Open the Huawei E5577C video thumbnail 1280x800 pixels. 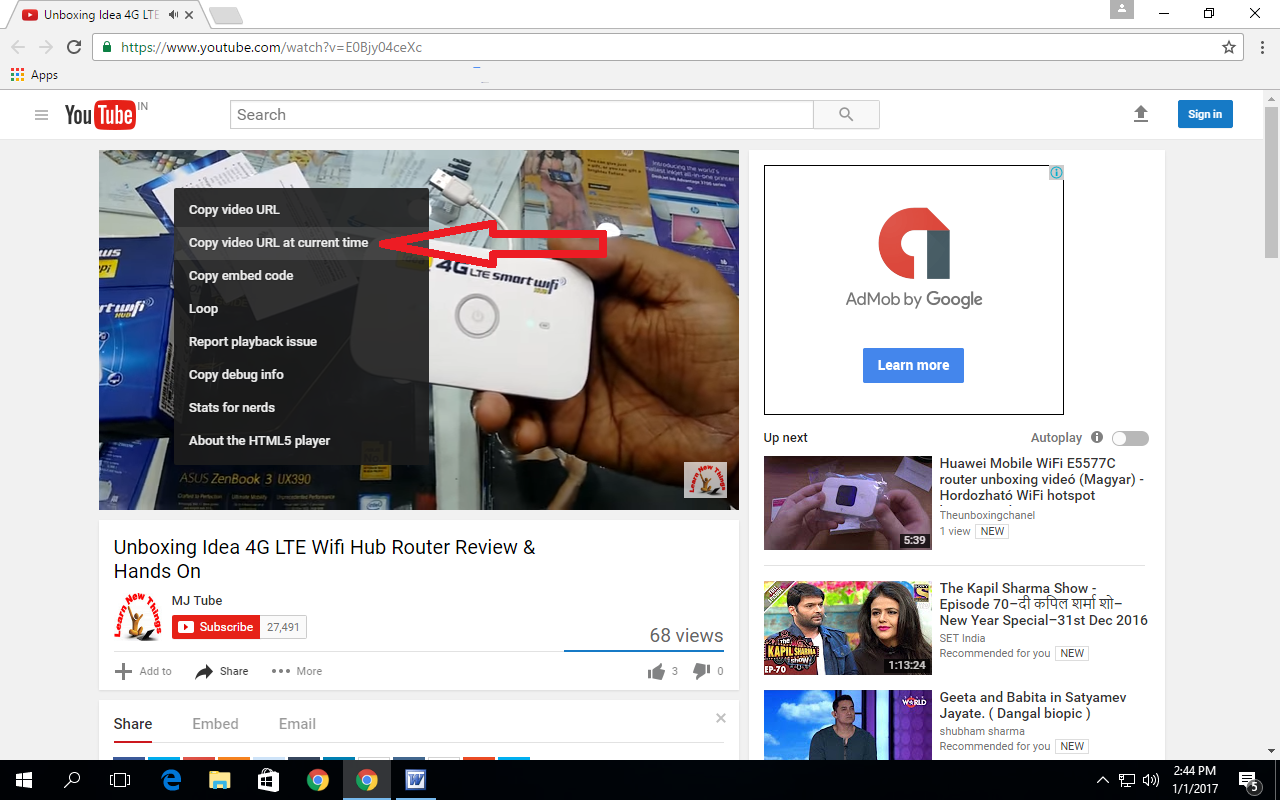847,503
